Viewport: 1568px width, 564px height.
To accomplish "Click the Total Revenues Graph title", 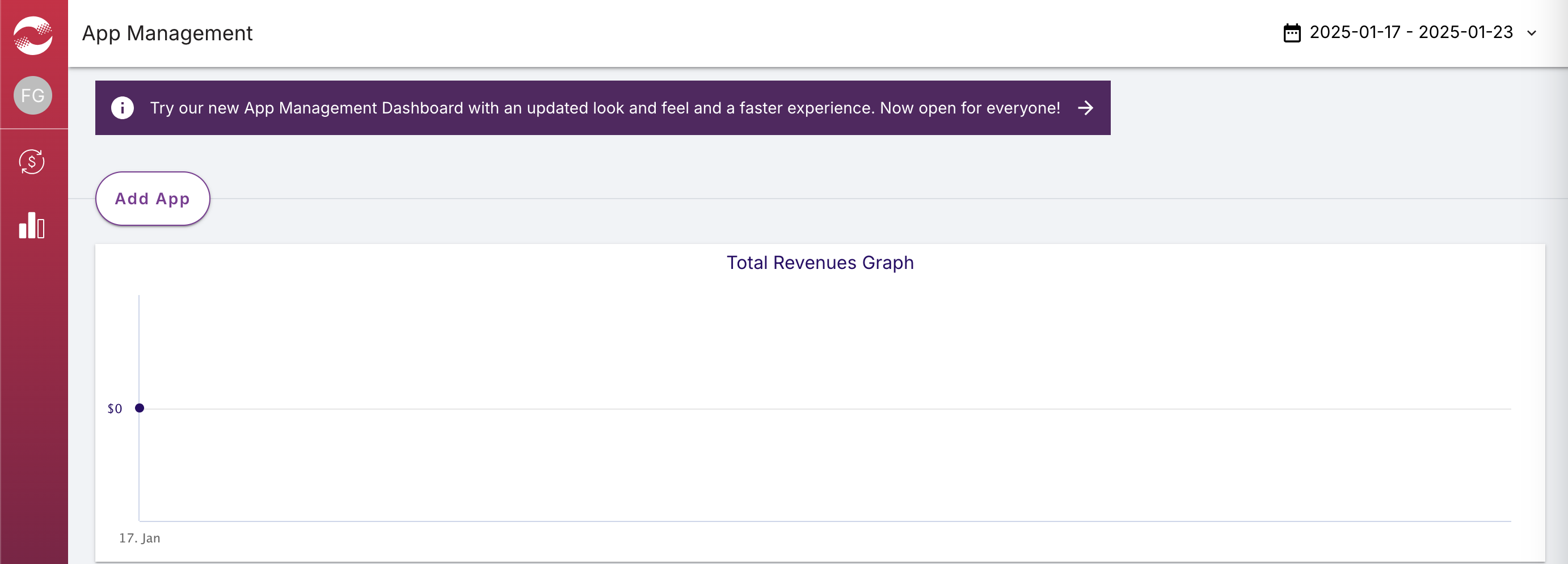I will click(819, 263).
